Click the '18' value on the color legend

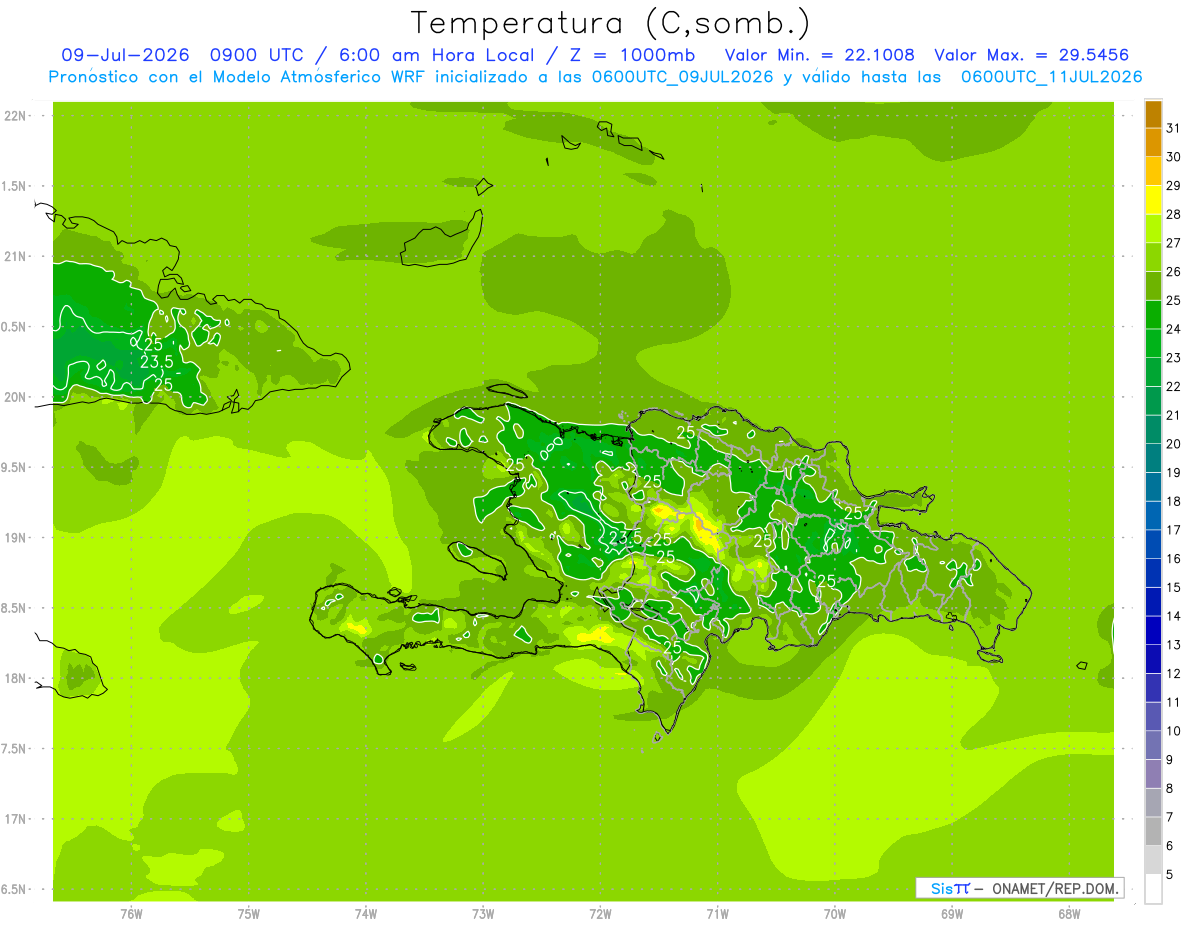point(1174,501)
